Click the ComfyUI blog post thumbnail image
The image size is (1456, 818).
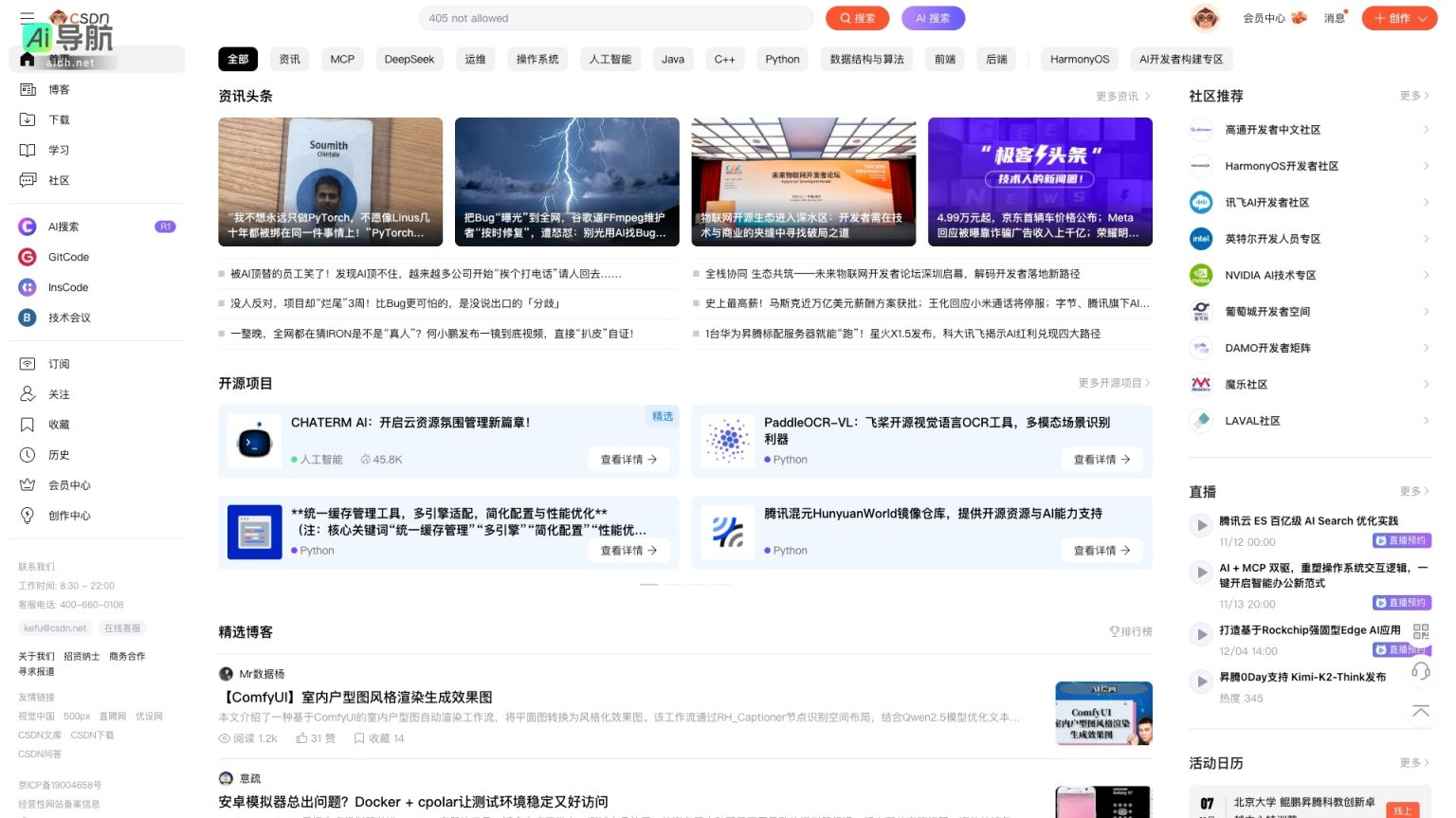1102,713
